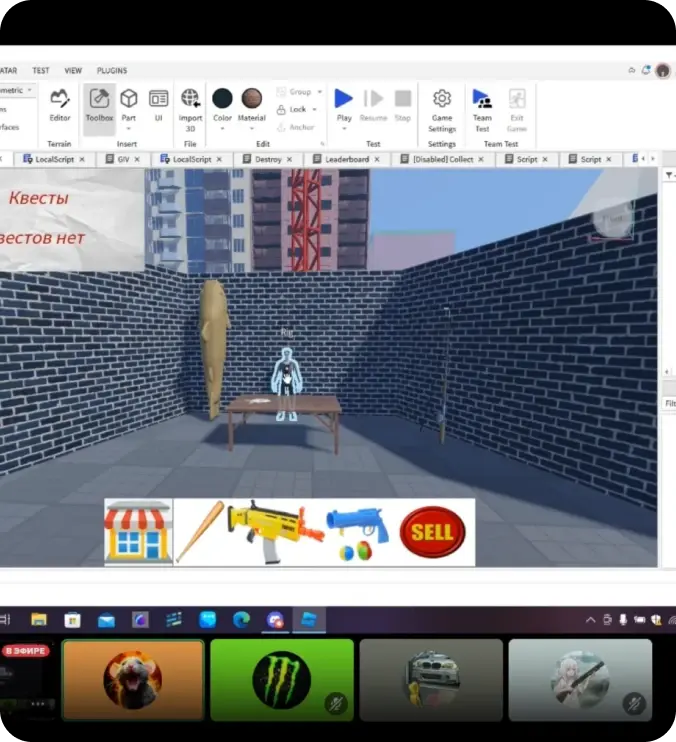
Task: Expand the Play mode dropdown arrow
Action: [344, 129]
